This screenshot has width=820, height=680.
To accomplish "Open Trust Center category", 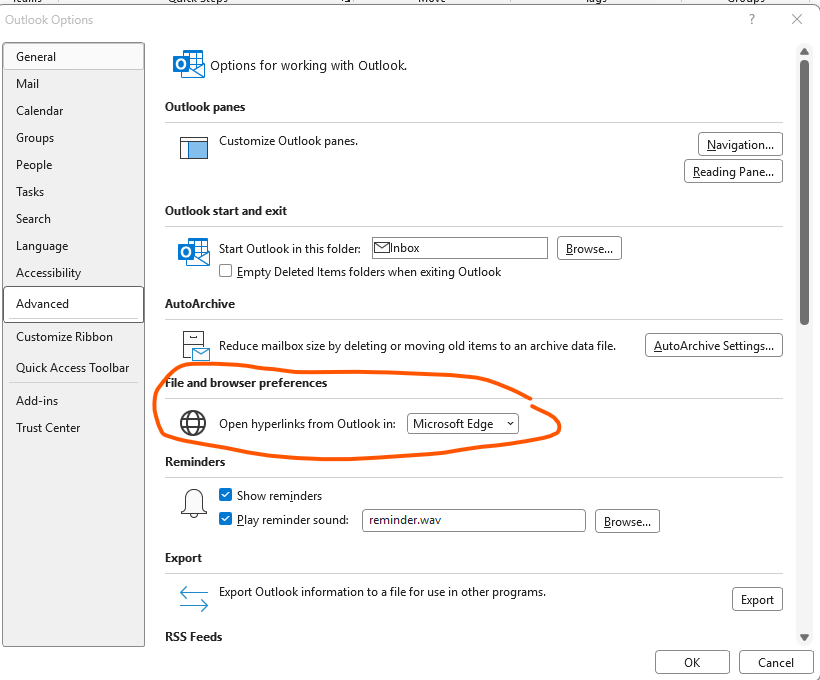I will [74, 428].
